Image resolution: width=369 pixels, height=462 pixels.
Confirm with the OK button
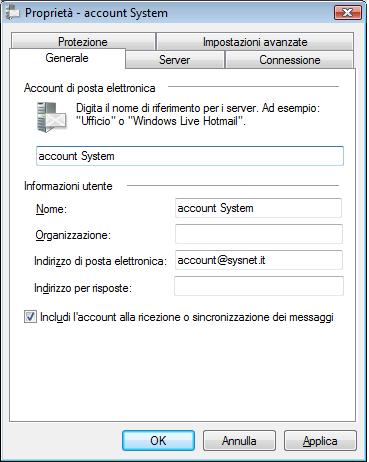tap(158, 440)
